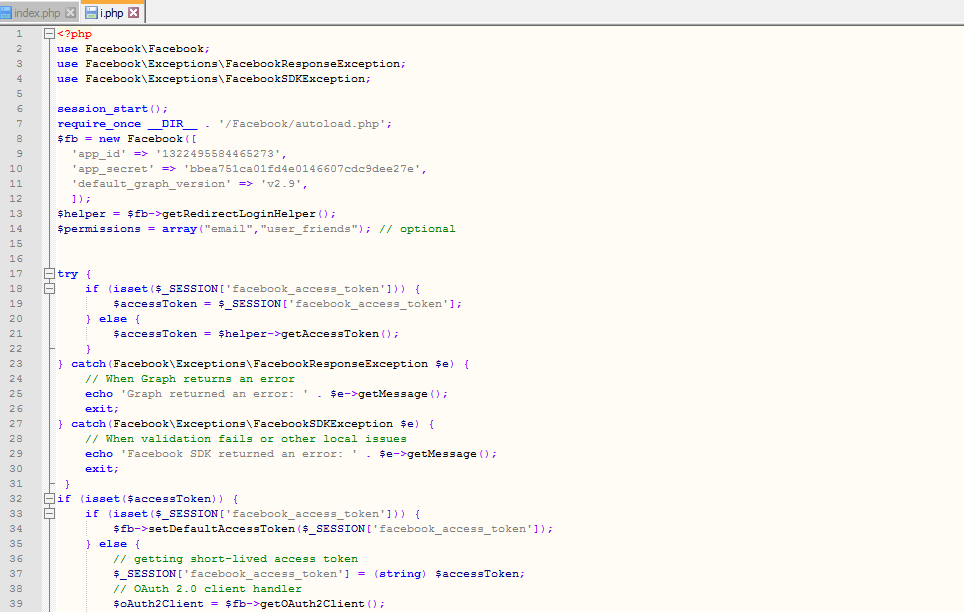Close the index.php tab with its X
The width and height of the screenshot is (964, 612).
(x=70, y=12)
